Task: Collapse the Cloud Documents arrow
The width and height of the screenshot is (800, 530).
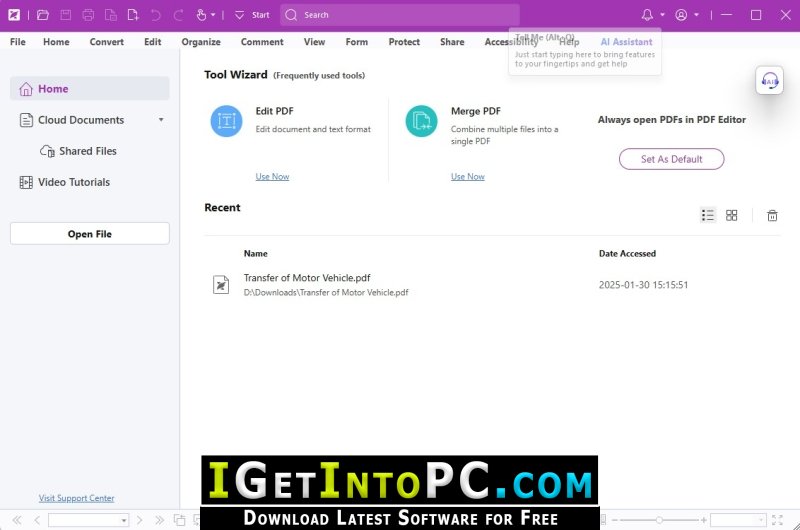Action: tap(161, 120)
